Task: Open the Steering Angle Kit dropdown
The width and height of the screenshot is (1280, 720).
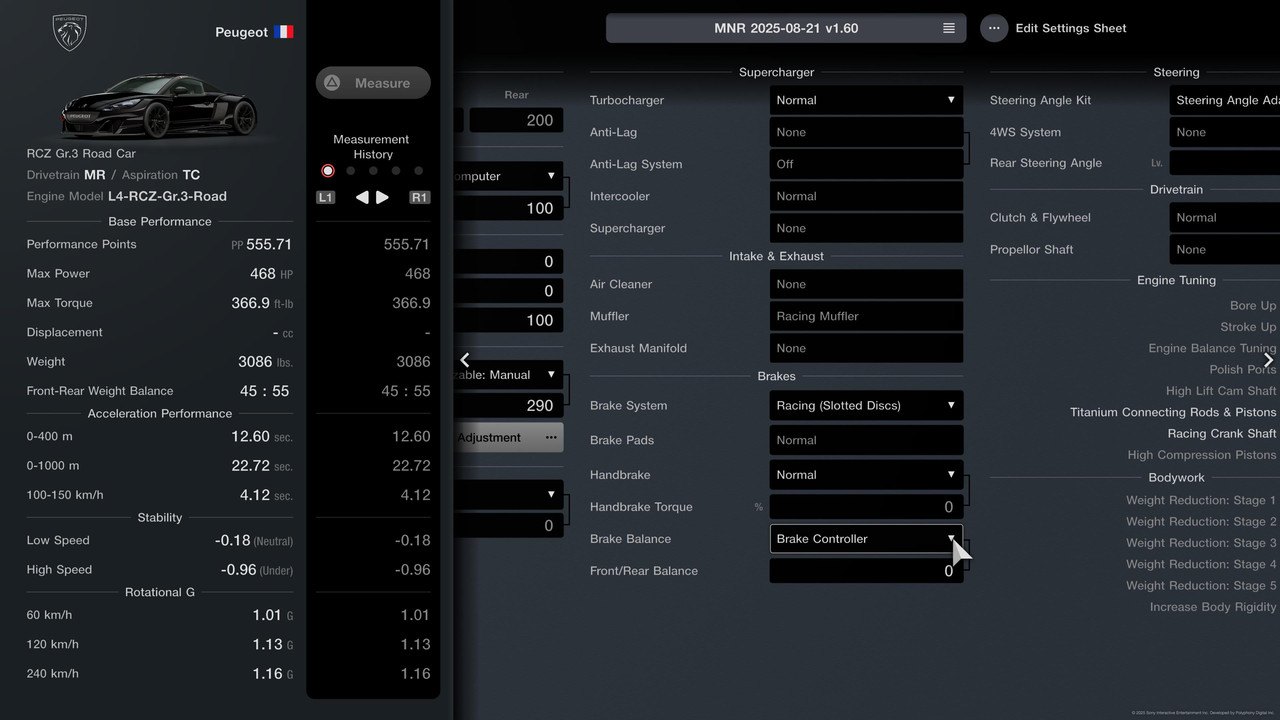Action: (1224, 100)
